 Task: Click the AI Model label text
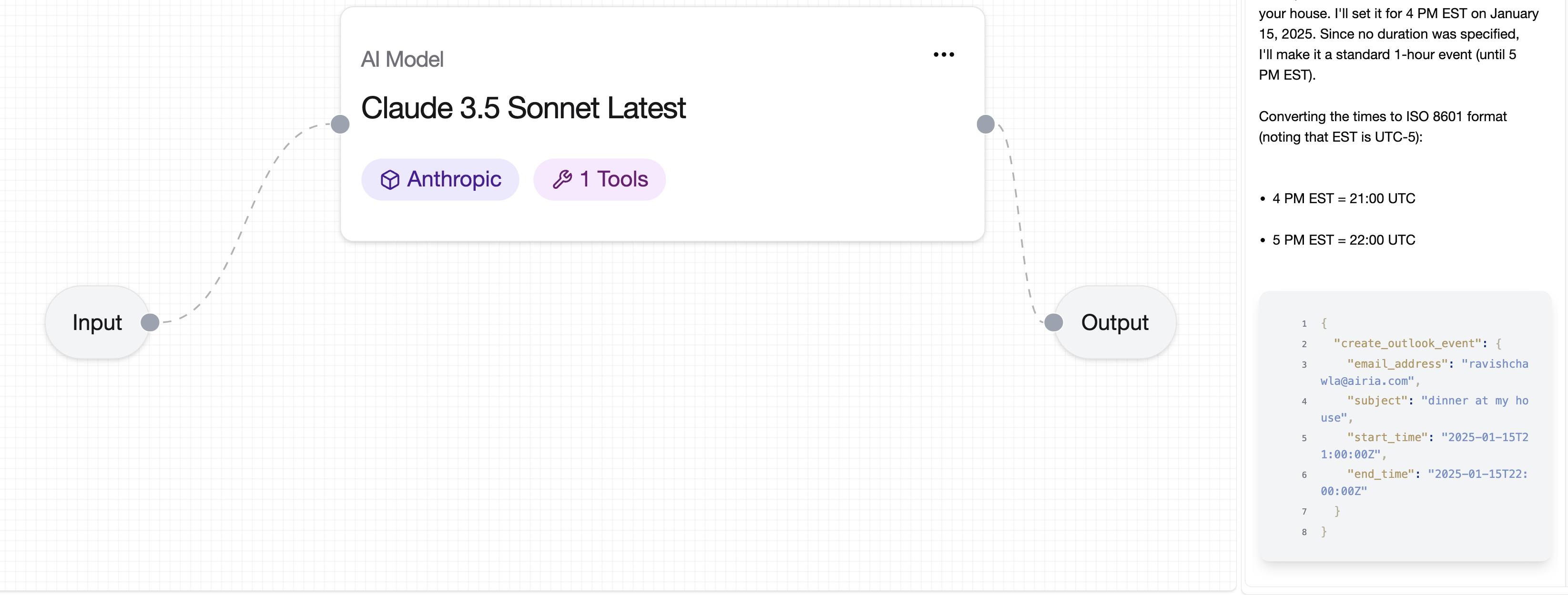pos(402,60)
